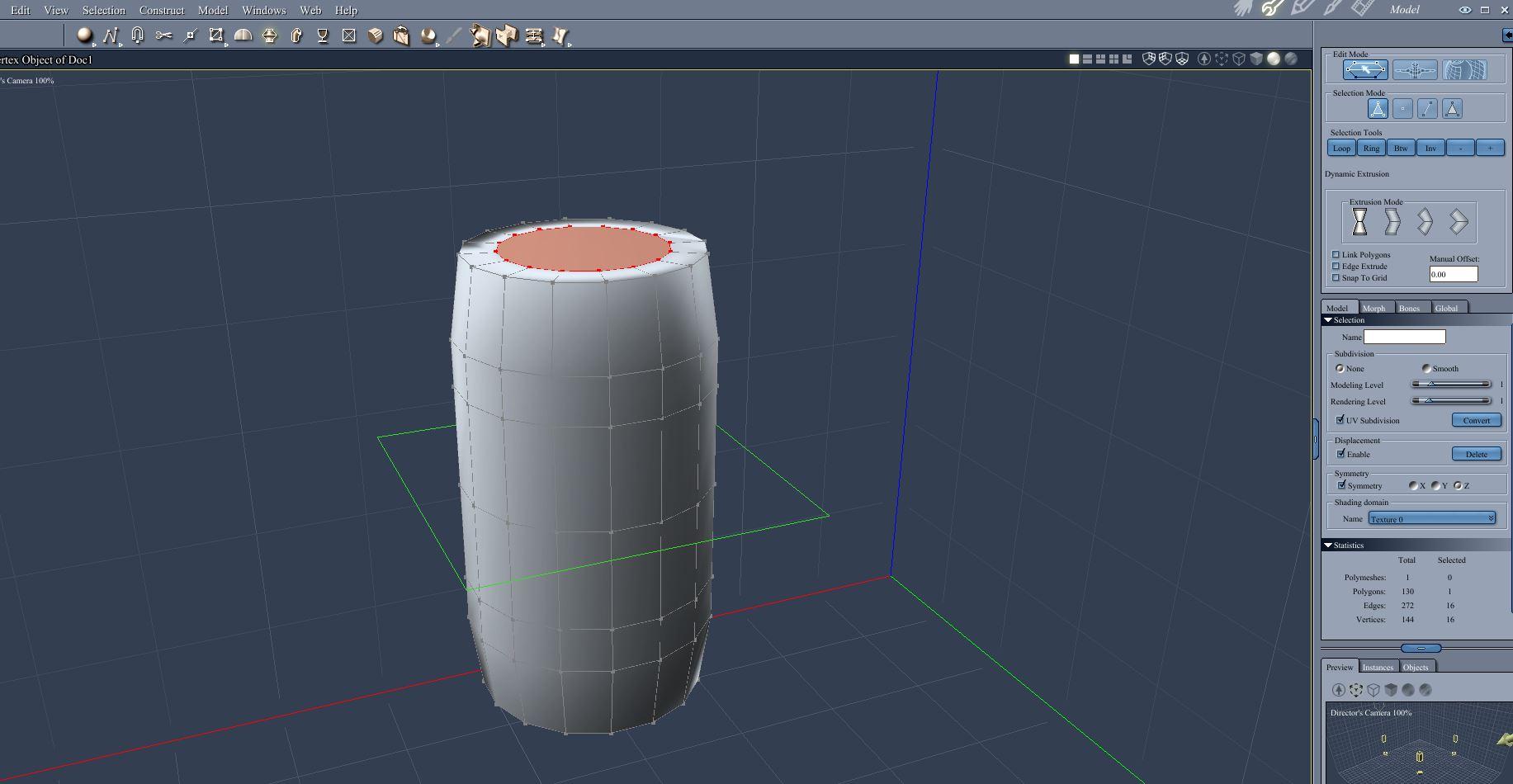Image resolution: width=1513 pixels, height=784 pixels.
Task: Select wireframe cube display mode
Action: (1239, 59)
